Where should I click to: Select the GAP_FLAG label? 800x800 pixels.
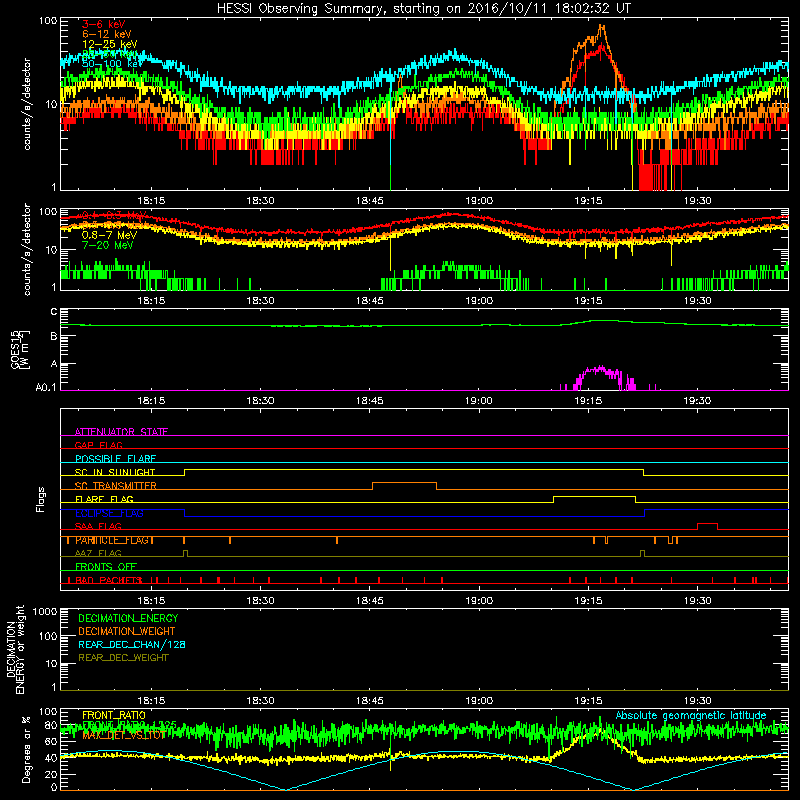98,445
